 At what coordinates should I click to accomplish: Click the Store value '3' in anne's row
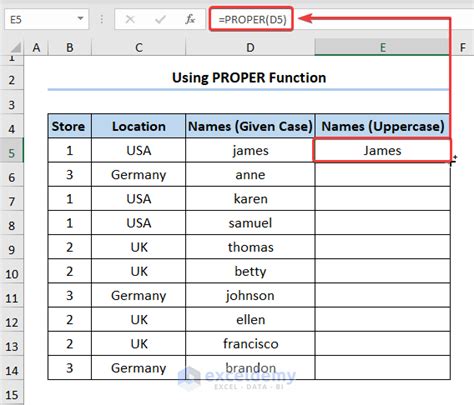point(70,174)
